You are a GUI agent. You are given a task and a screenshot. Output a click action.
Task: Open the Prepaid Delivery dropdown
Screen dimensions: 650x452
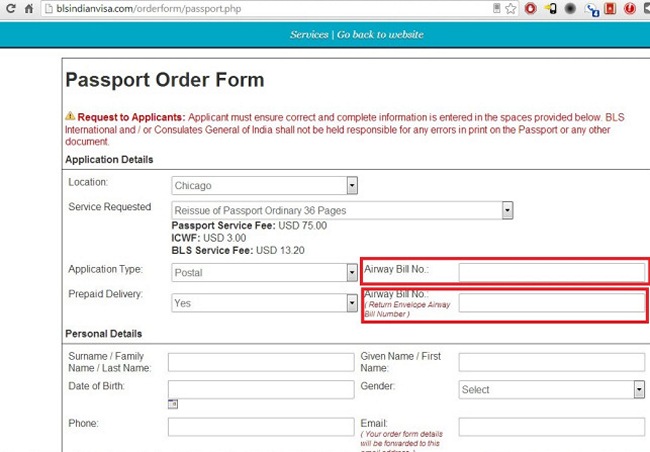point(264,302)
